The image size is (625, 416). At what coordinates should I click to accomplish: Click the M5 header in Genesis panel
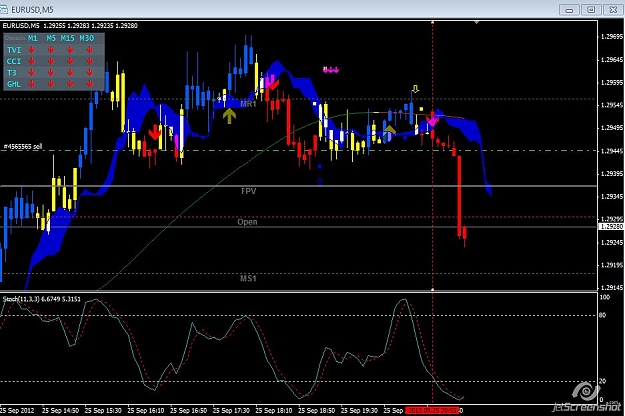(51, 38)
